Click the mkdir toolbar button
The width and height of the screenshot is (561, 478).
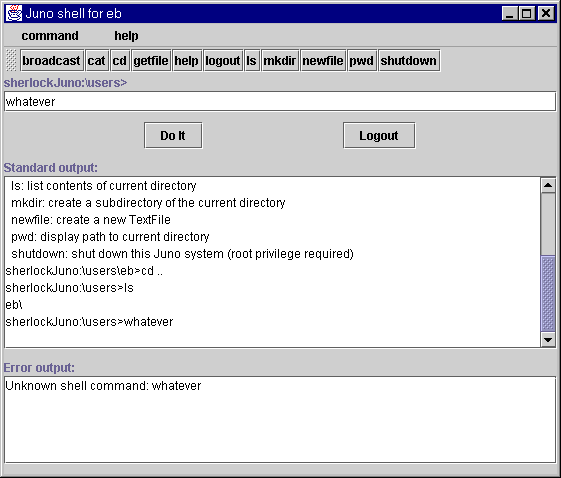pos(280,60)
